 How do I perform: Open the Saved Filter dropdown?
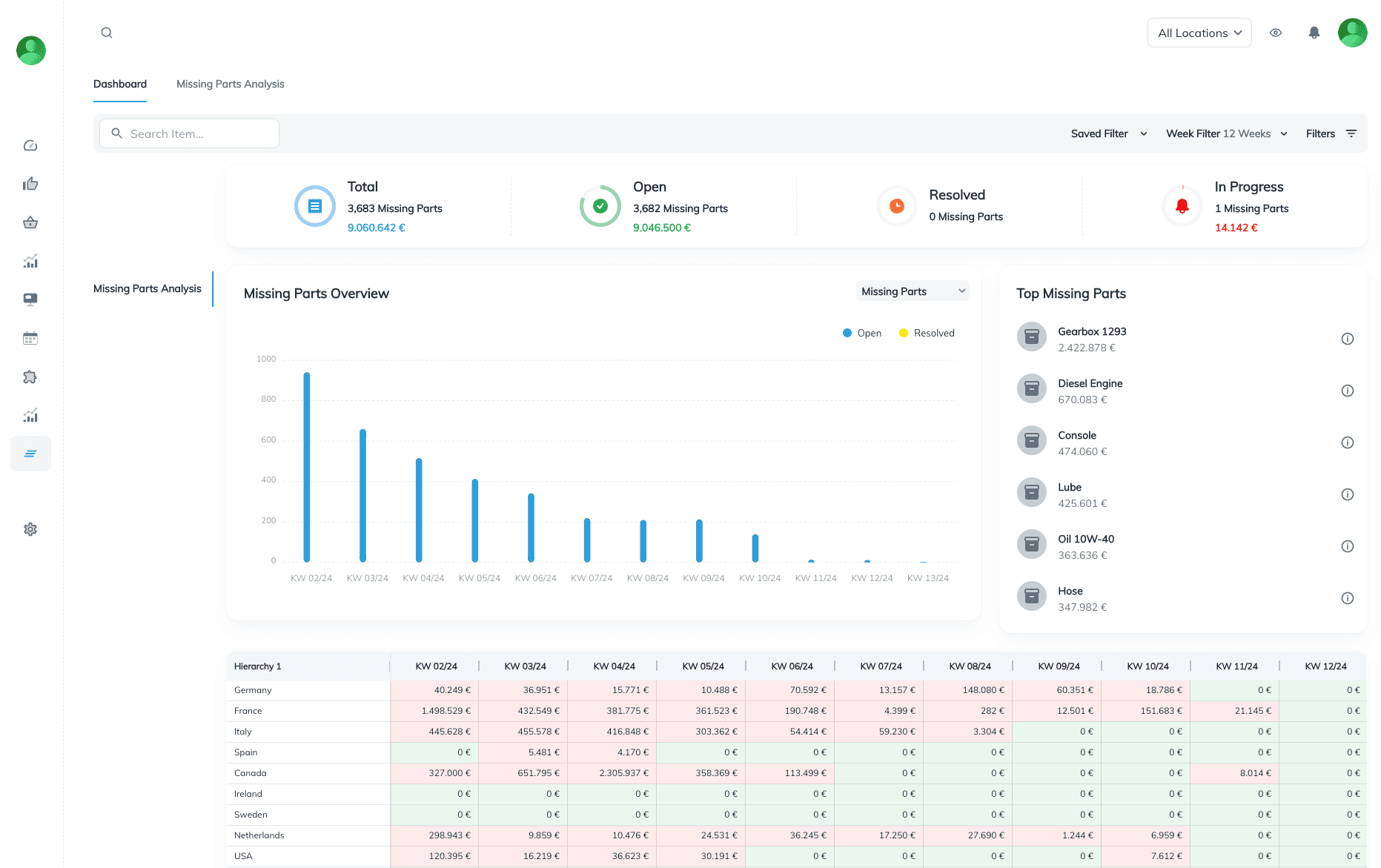[1108, 133]
